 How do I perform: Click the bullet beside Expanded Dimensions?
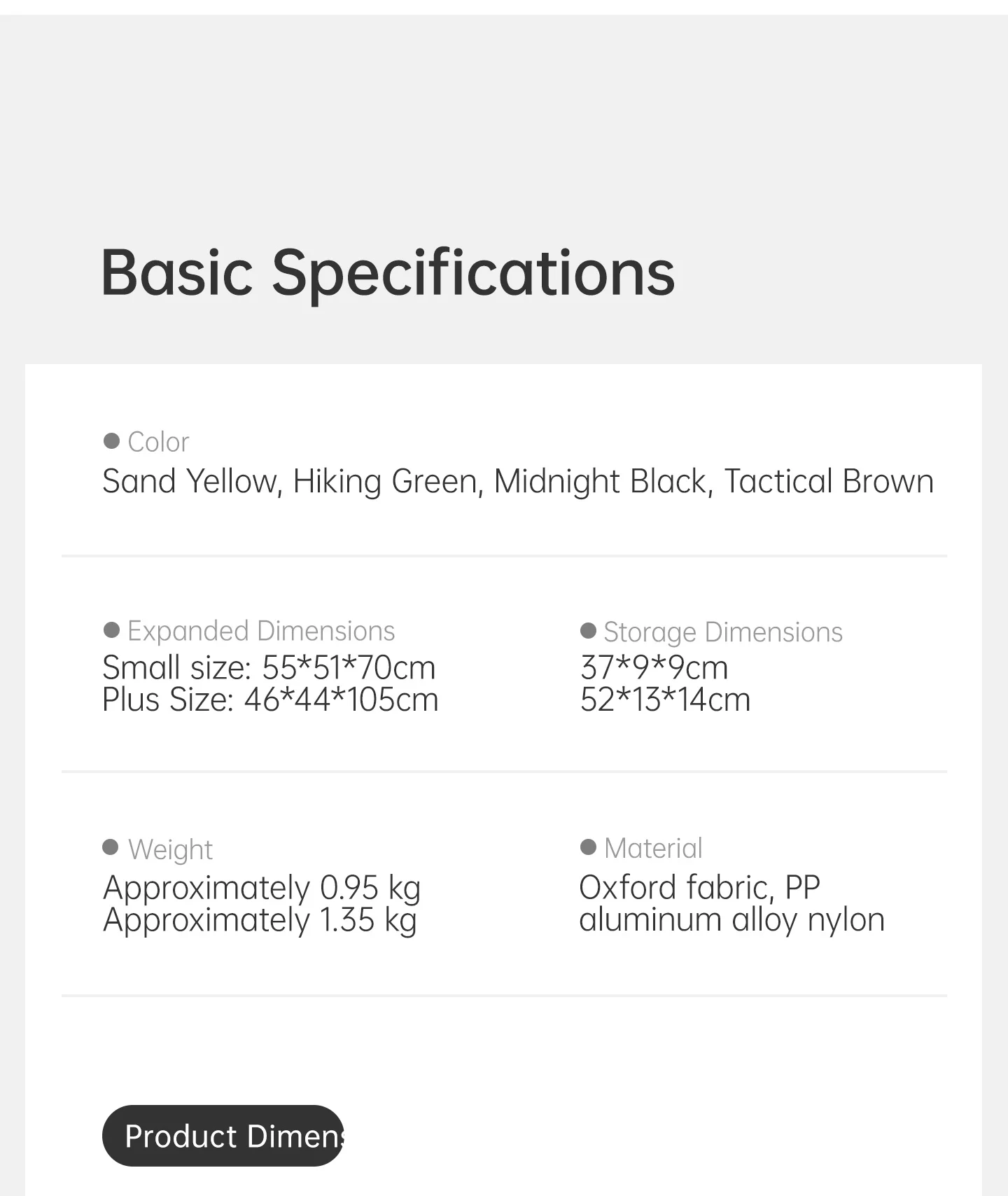point(111,630)
